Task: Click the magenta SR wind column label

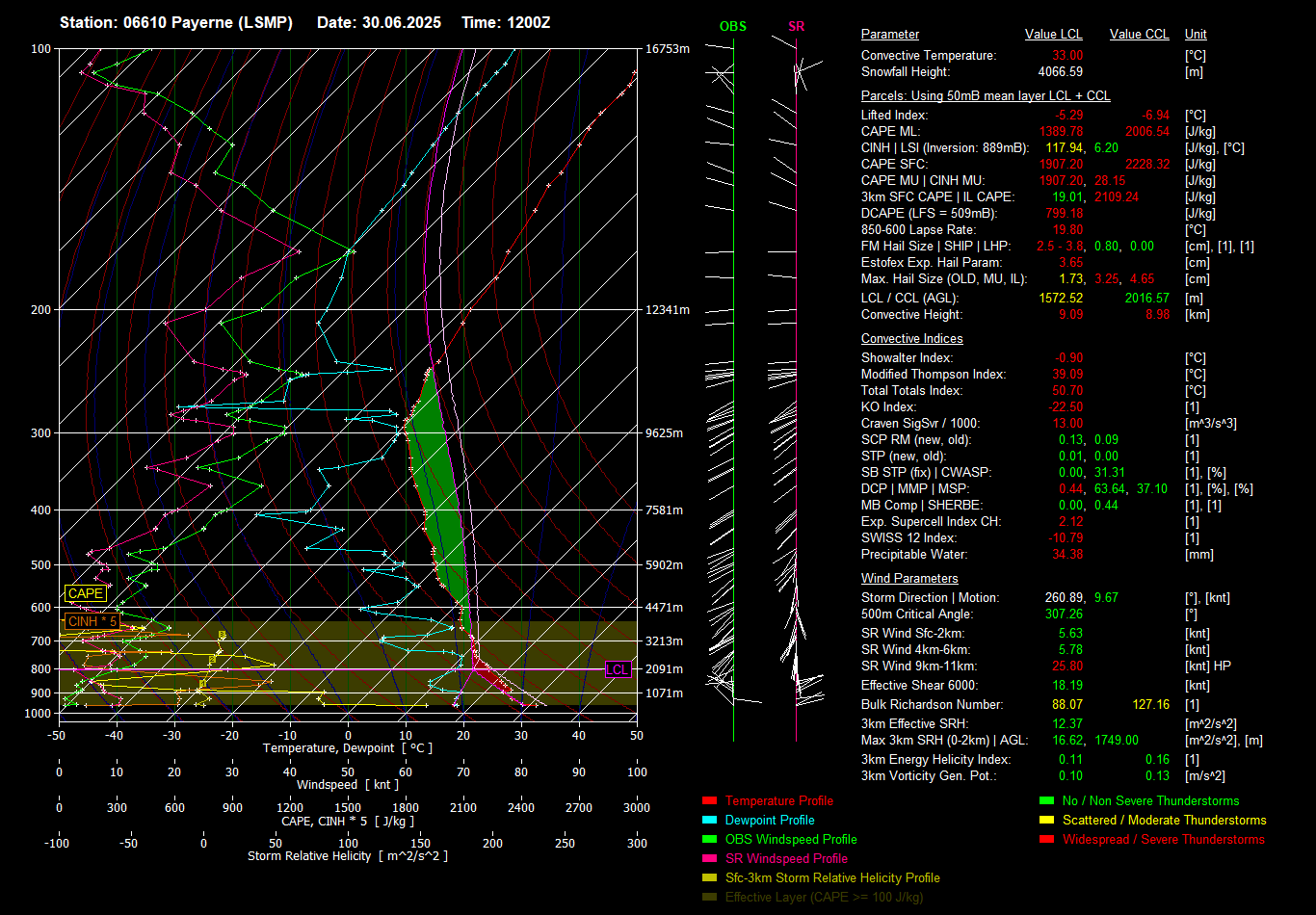Action: click(x=796, y=26)
